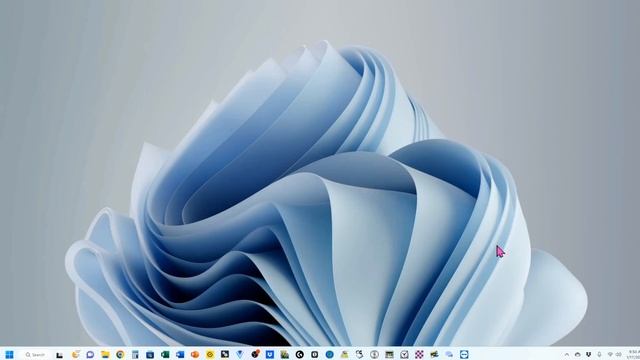
Task: Open the blue diamond-shaped taskbar app
Action: (240, 354)
